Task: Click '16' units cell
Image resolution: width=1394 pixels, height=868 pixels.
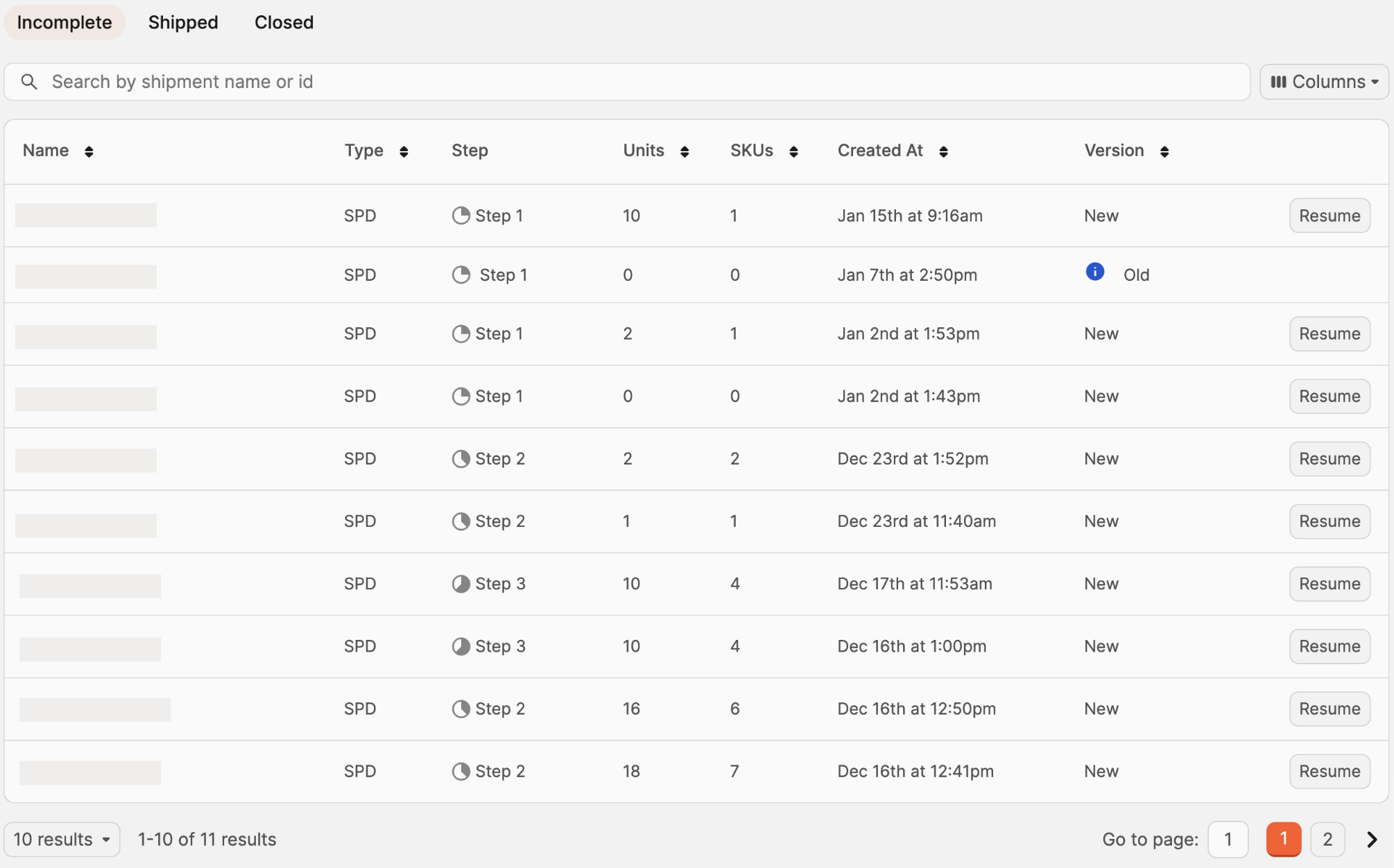Action: pos(631,709)
